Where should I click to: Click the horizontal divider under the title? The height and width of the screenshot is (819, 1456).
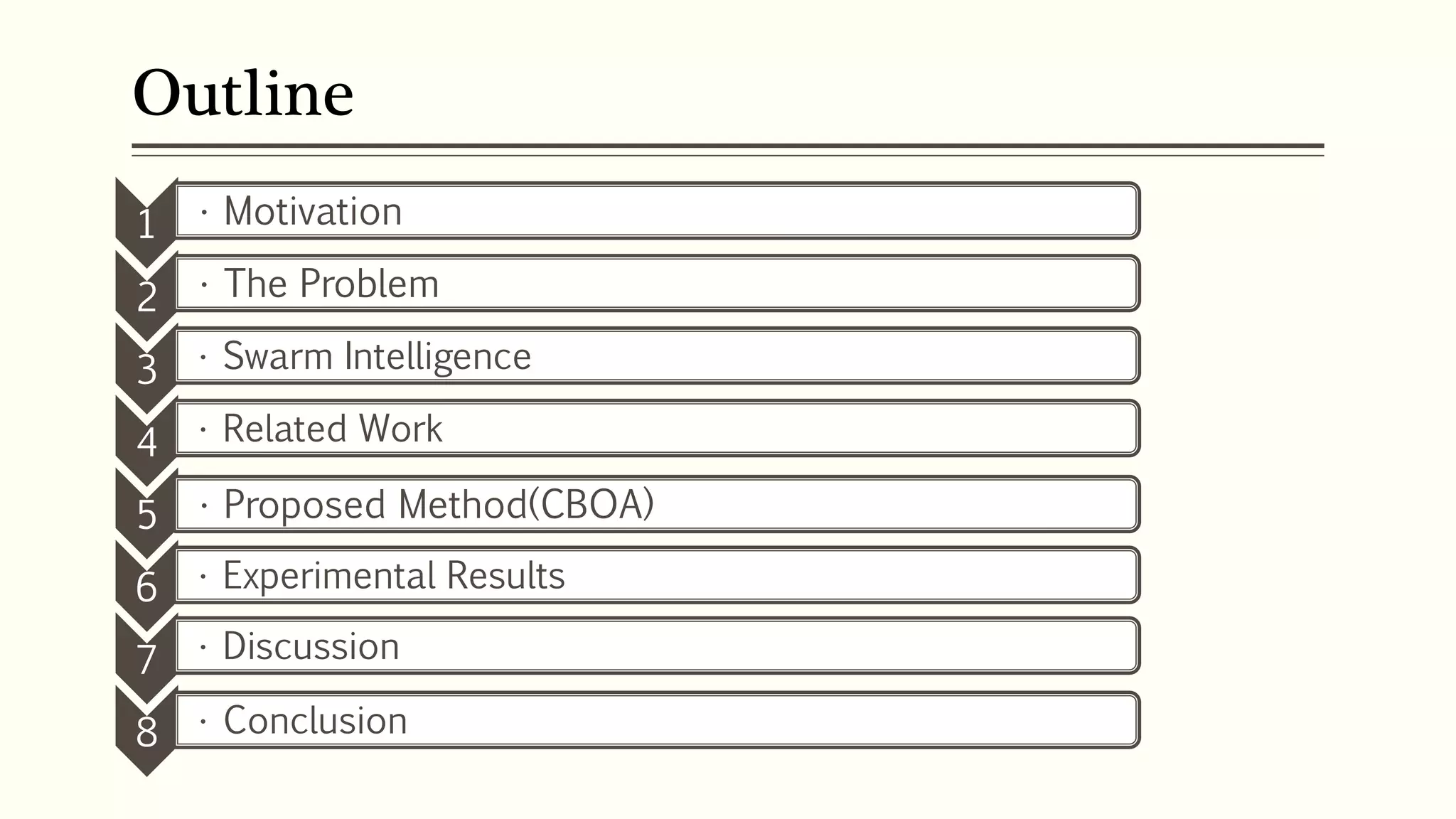728,149
